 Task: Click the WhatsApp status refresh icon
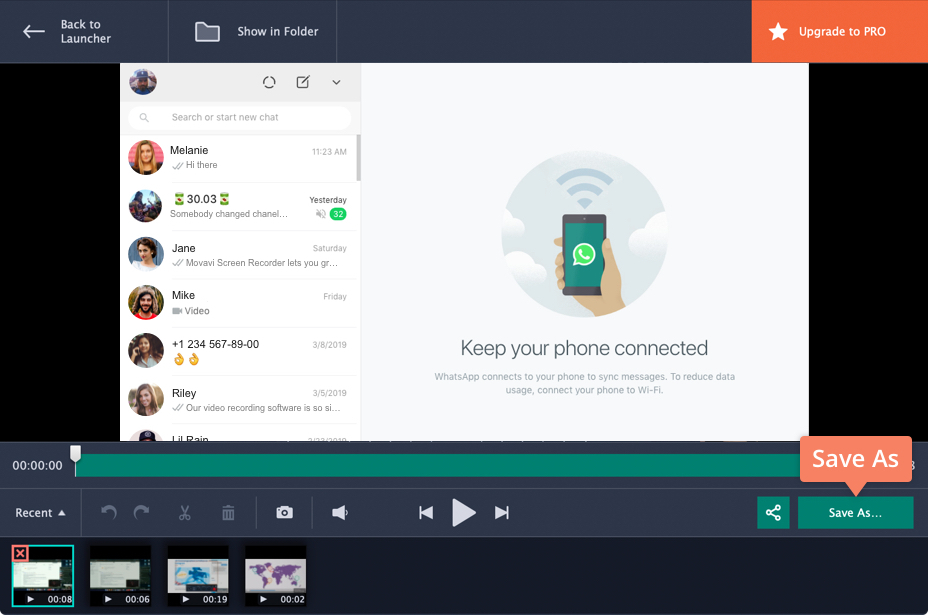(269, 82)
